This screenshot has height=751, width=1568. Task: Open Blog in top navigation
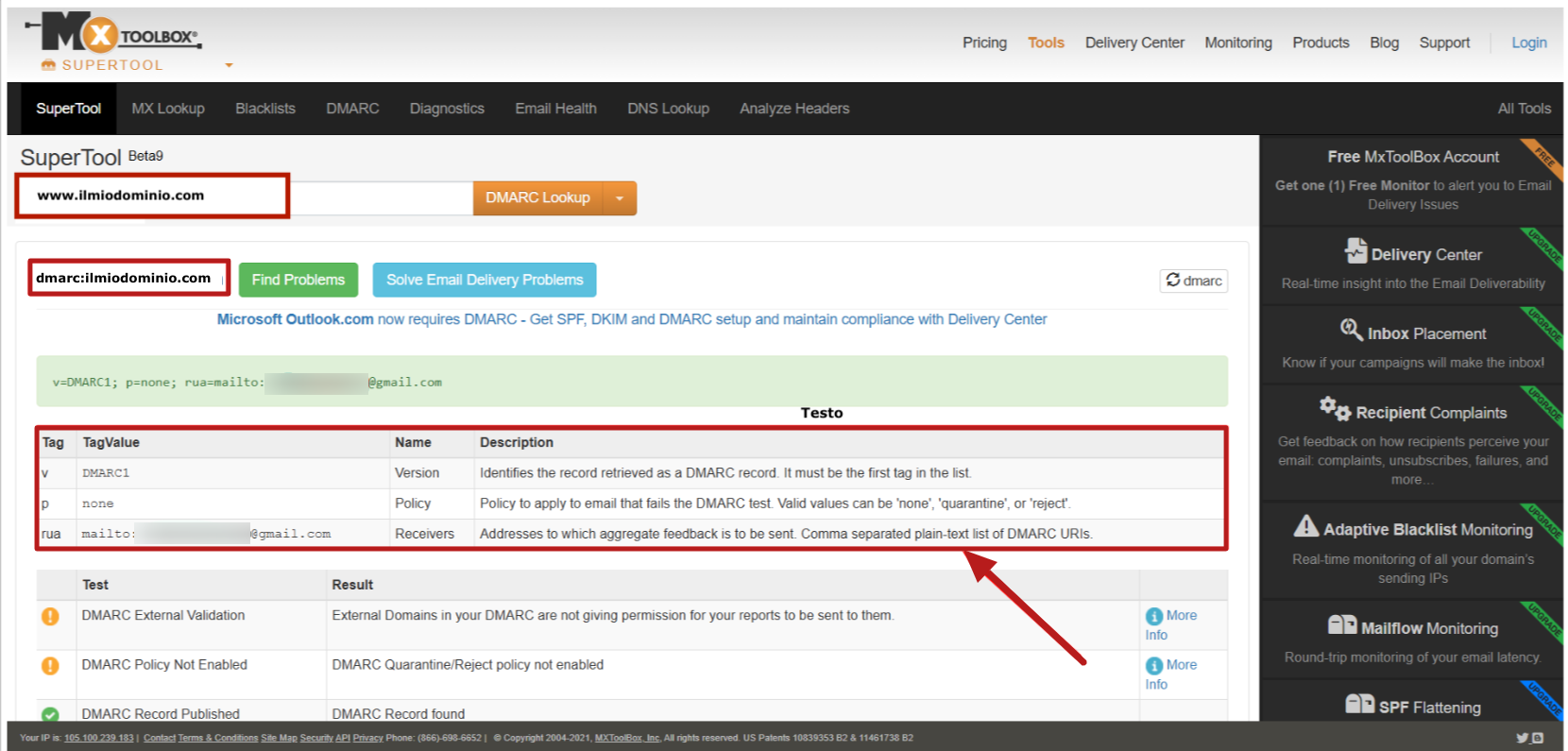(x=1384, y=43)
